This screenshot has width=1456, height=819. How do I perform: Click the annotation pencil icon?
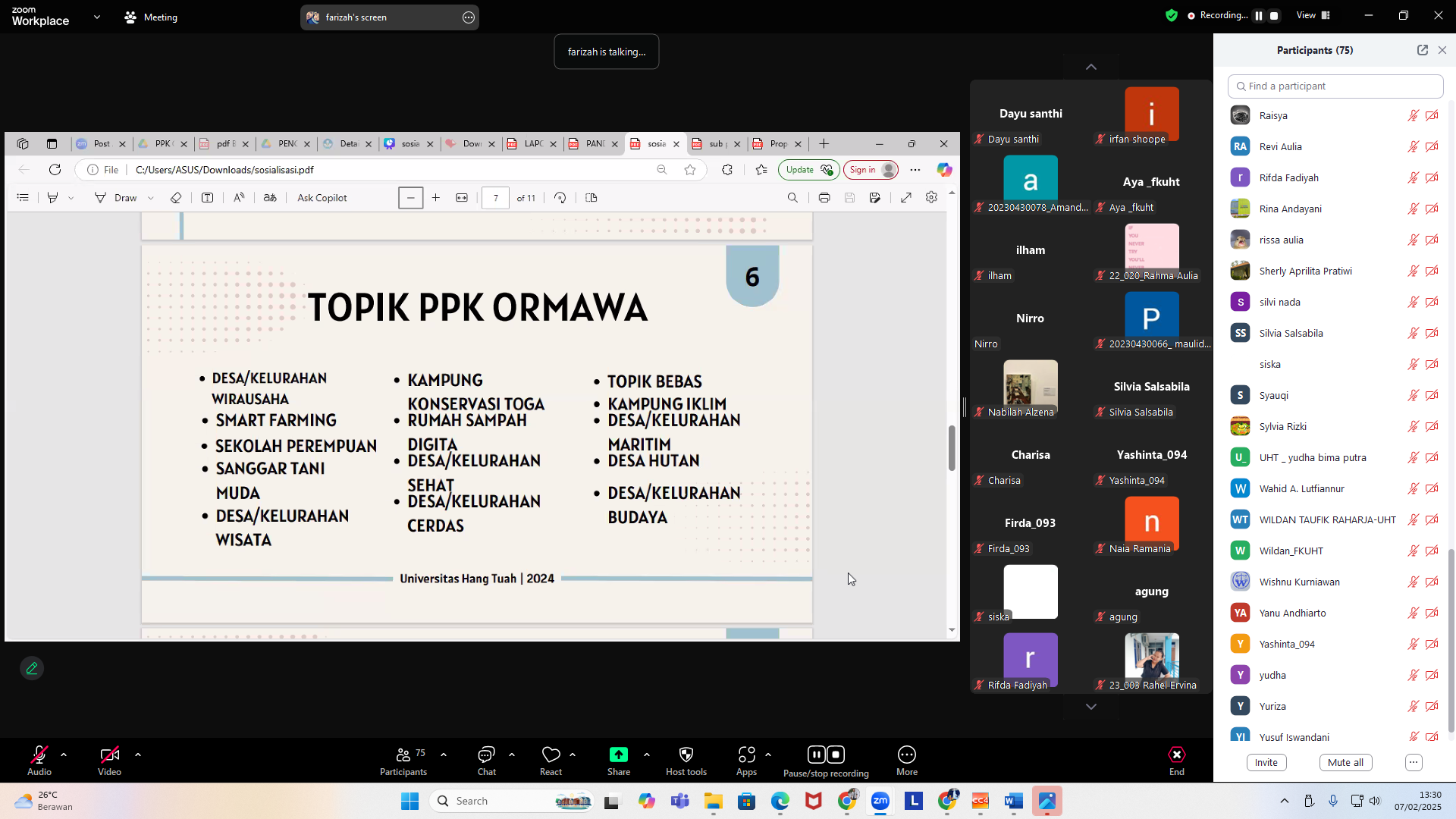32,668
